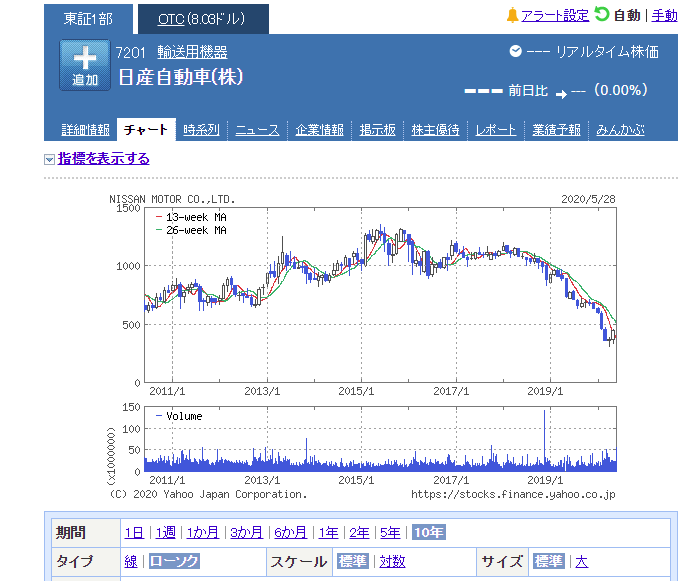Image resolution: width=684 pixels, height=581 pixels.
Task: Select the チャート tab
Action: [x=146, y=130]
